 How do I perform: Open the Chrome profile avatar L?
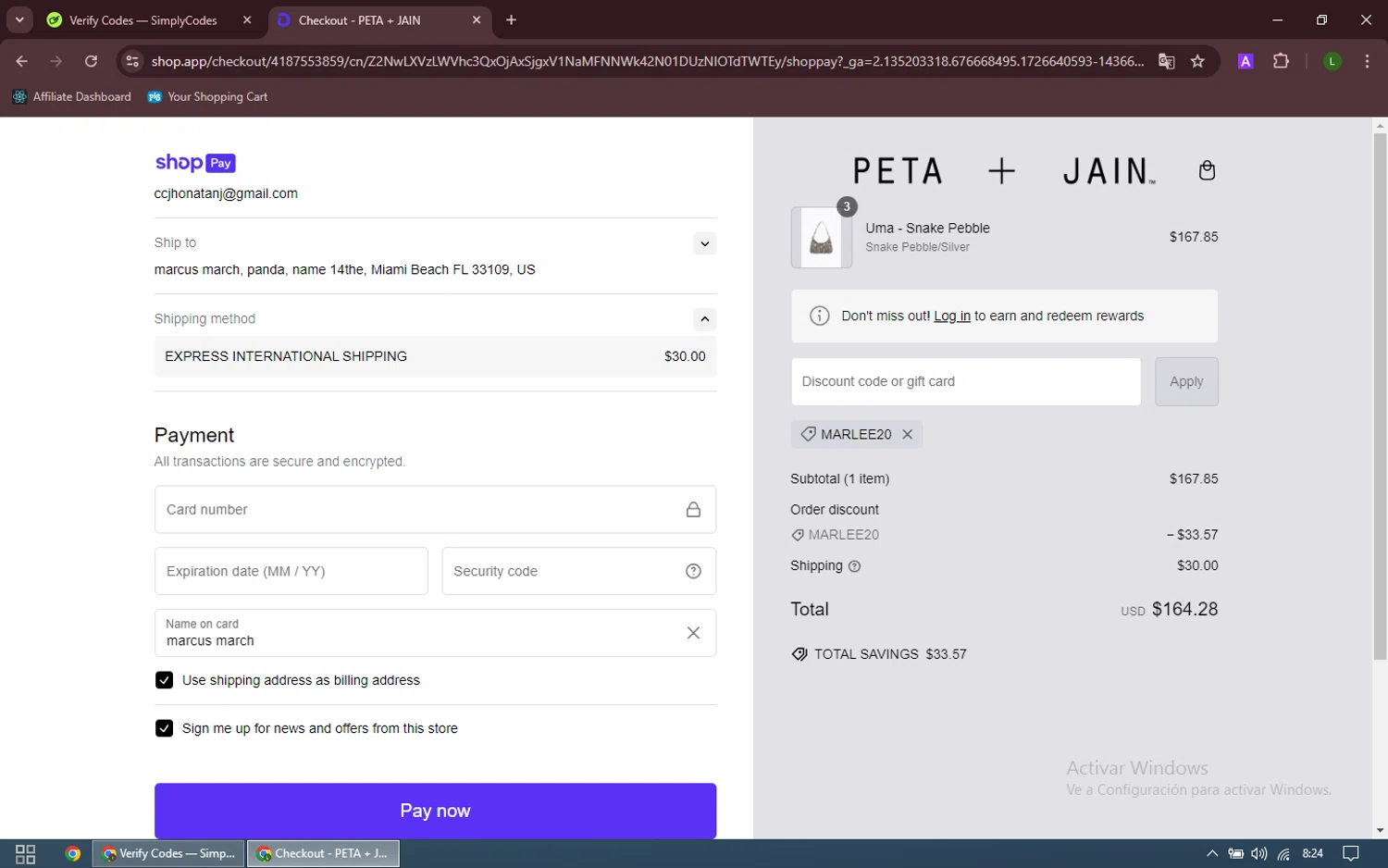coord(1332,61)
